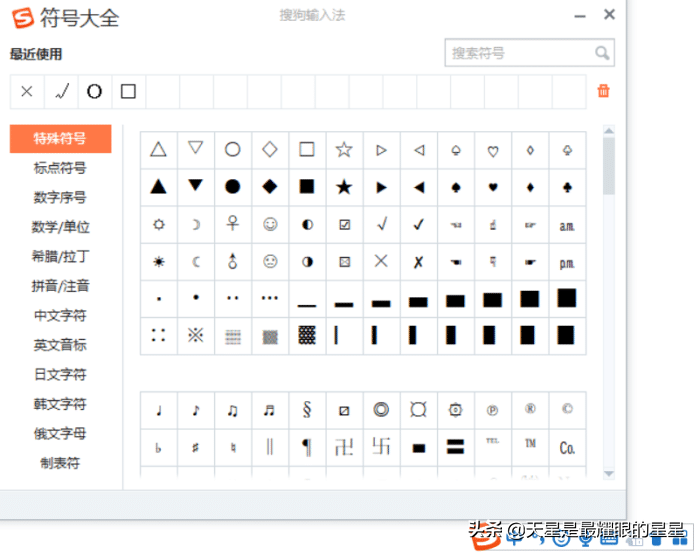
Task: Choose the frowning face symbol
Action: (270, 261)
